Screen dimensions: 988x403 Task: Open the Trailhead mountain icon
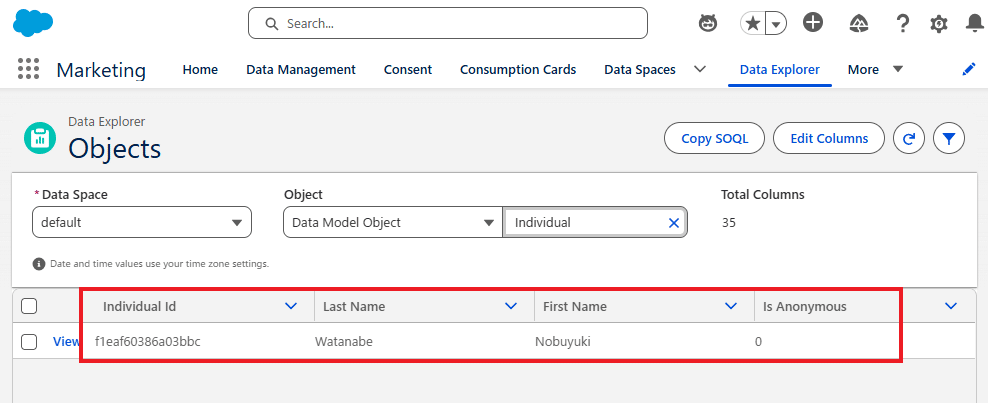point(859,24)
